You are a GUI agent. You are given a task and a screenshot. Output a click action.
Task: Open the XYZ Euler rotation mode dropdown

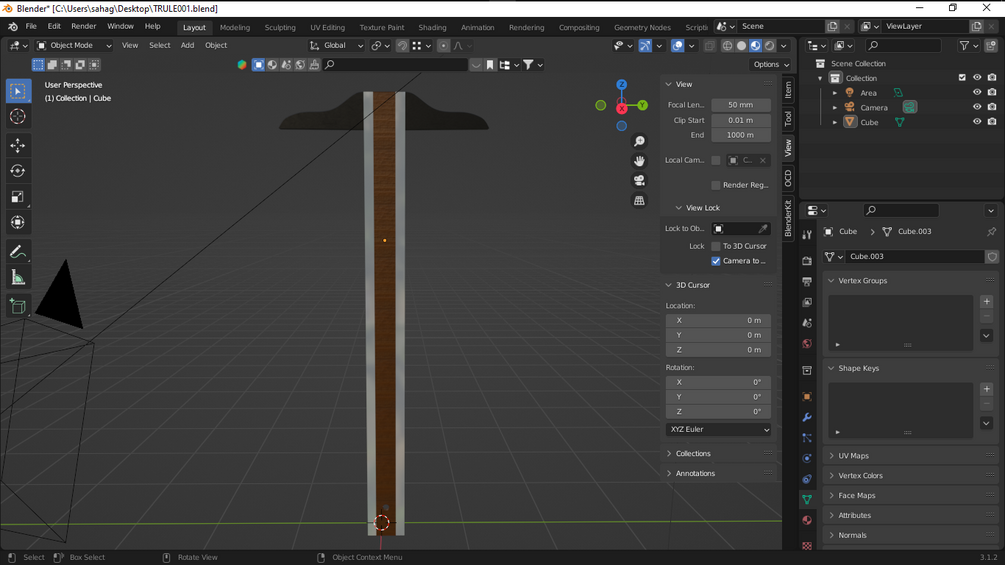tap(718, 429)
